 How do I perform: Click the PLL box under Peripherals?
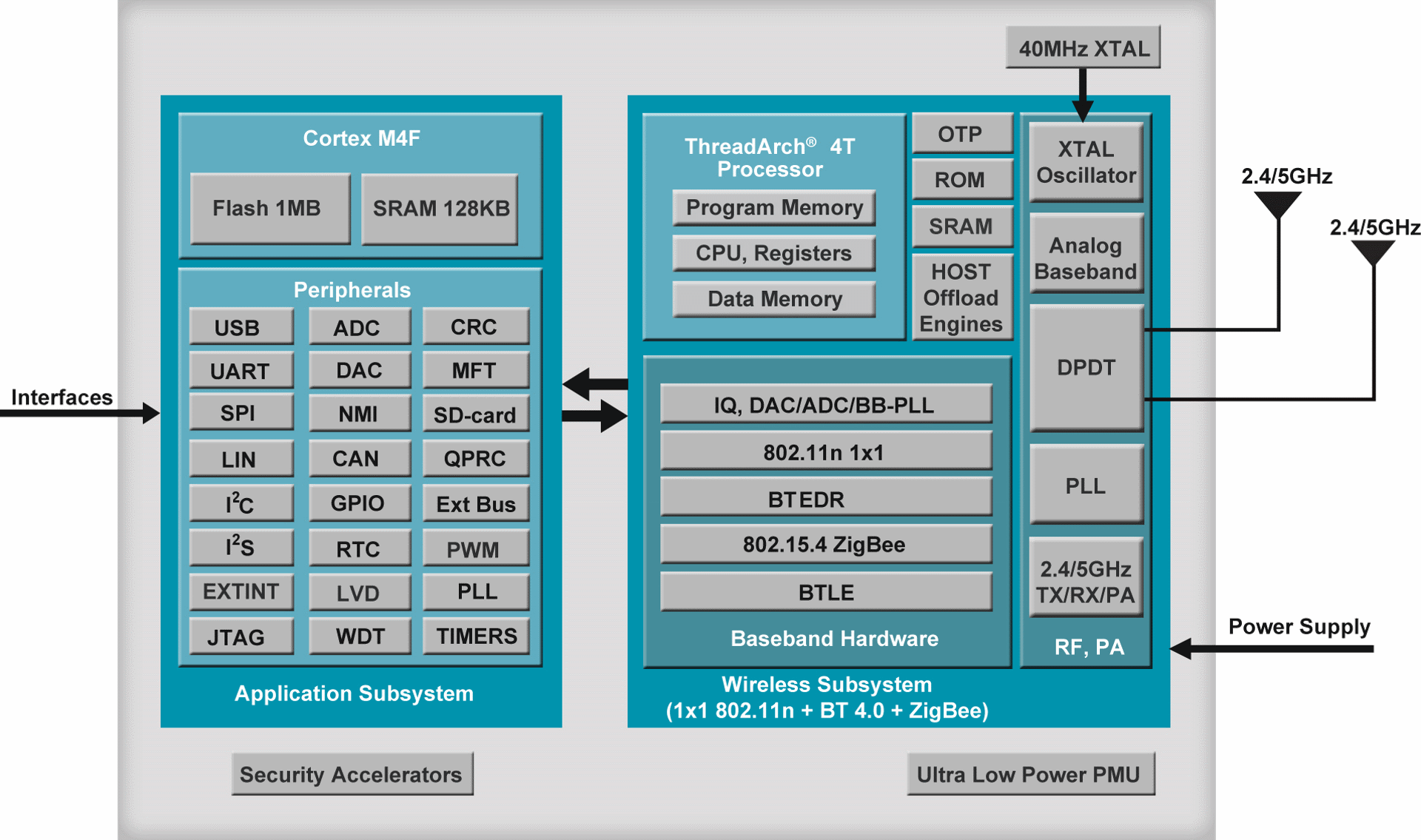(x=476, y=593)
